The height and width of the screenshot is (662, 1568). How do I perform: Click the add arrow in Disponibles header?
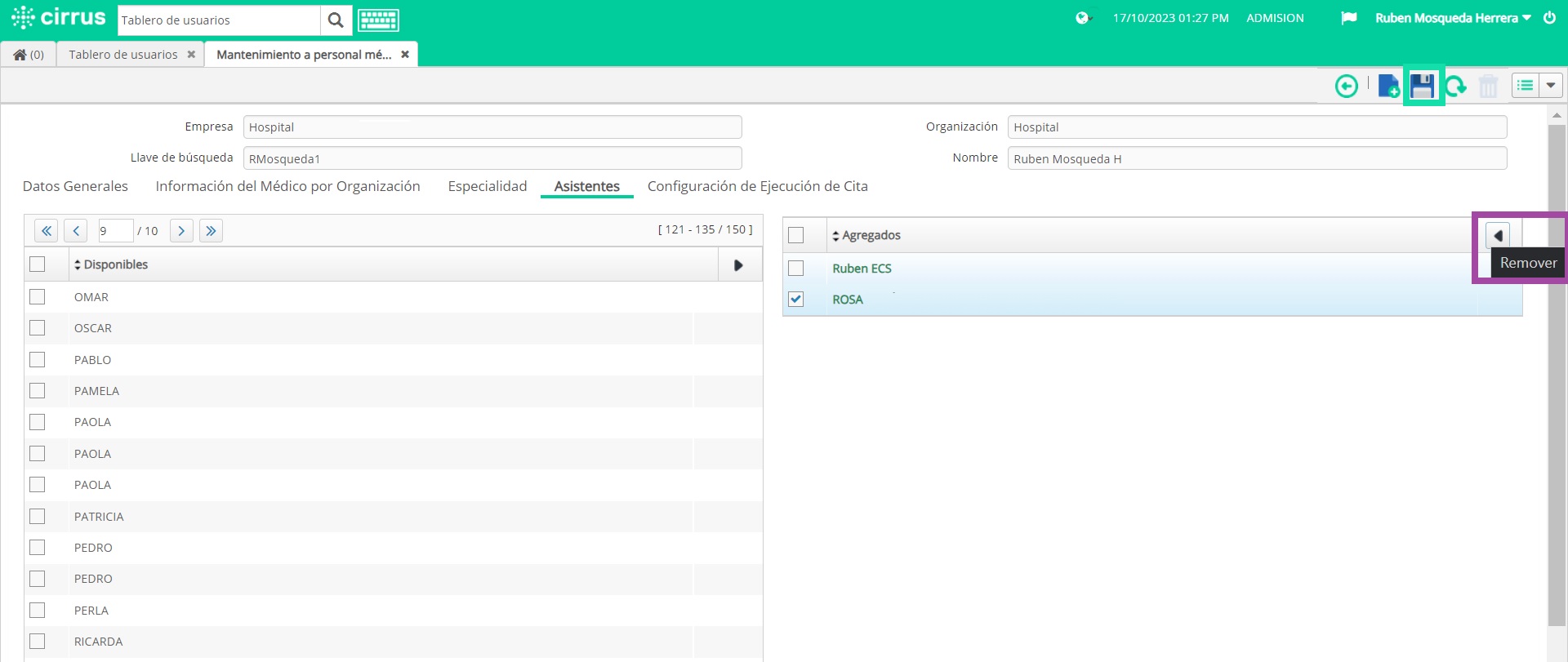pos(738,265)
